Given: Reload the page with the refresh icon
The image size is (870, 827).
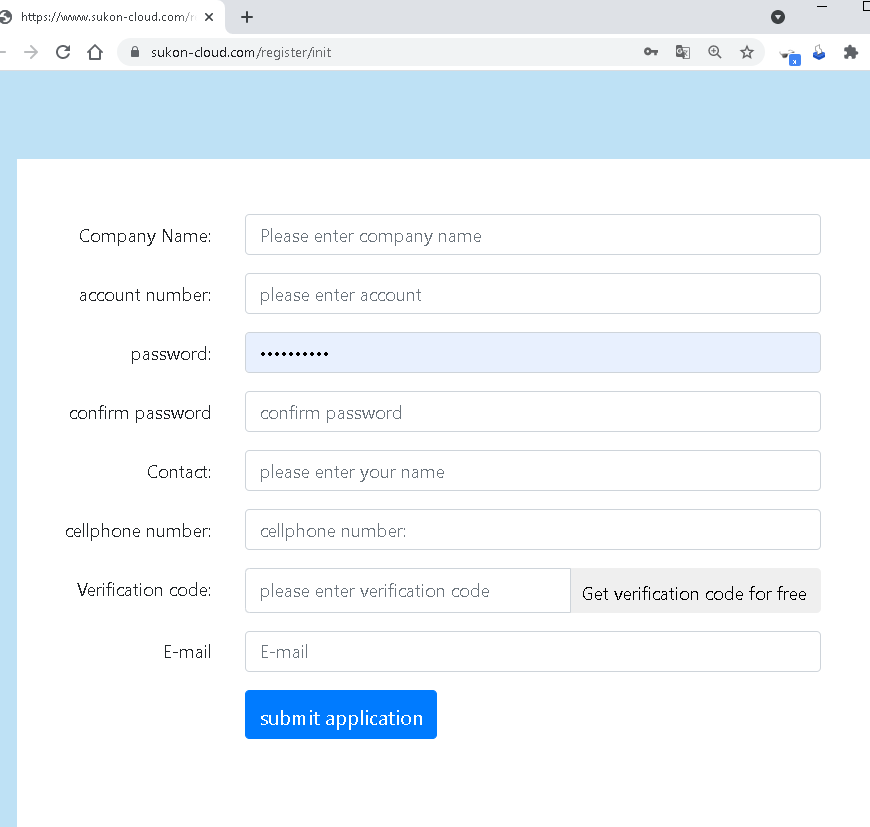Looking at the screenshot, I should coord(63,52).
